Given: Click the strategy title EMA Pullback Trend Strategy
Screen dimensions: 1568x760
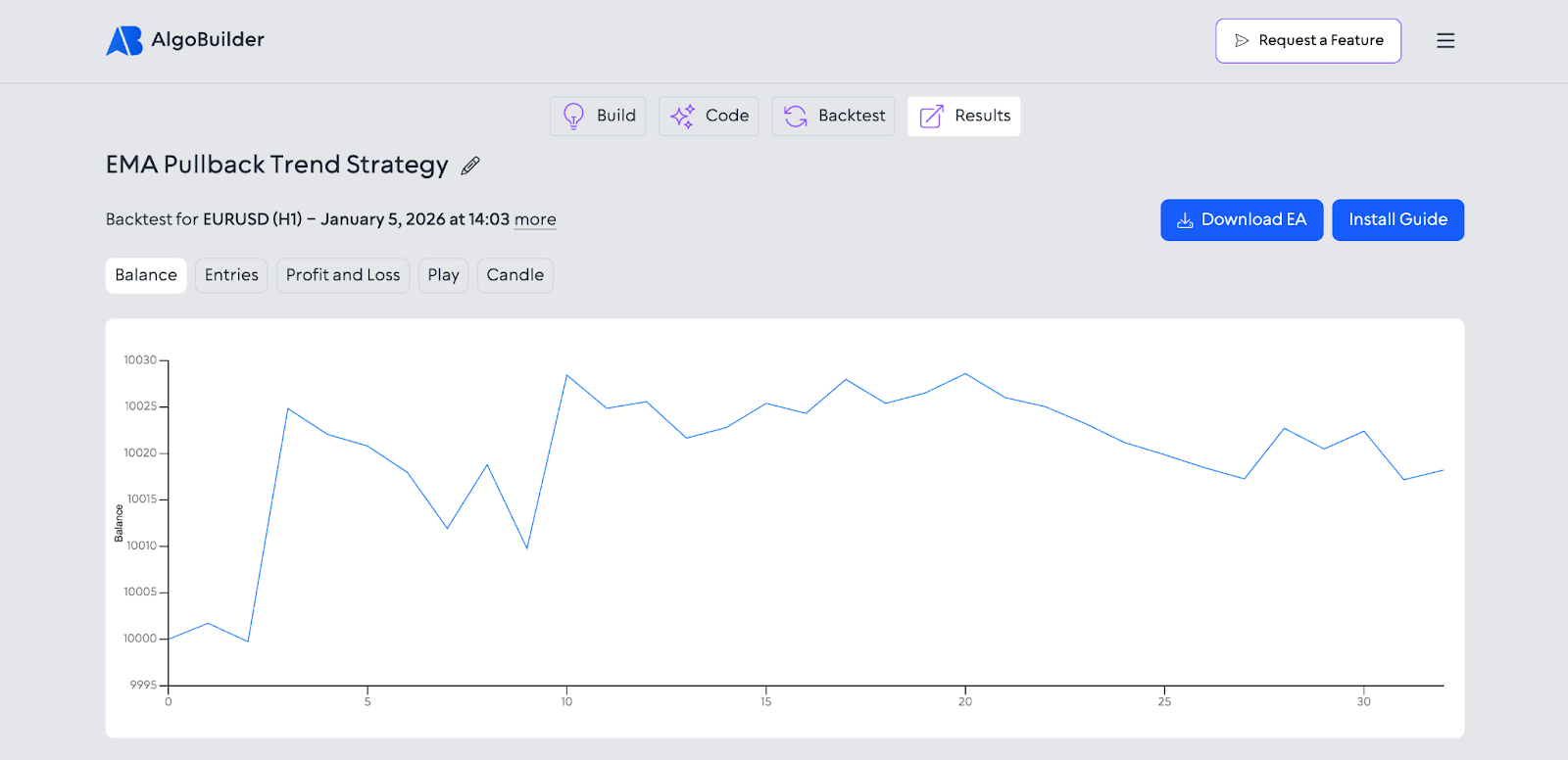Looking at the screenshot, I should pos(276,165).
